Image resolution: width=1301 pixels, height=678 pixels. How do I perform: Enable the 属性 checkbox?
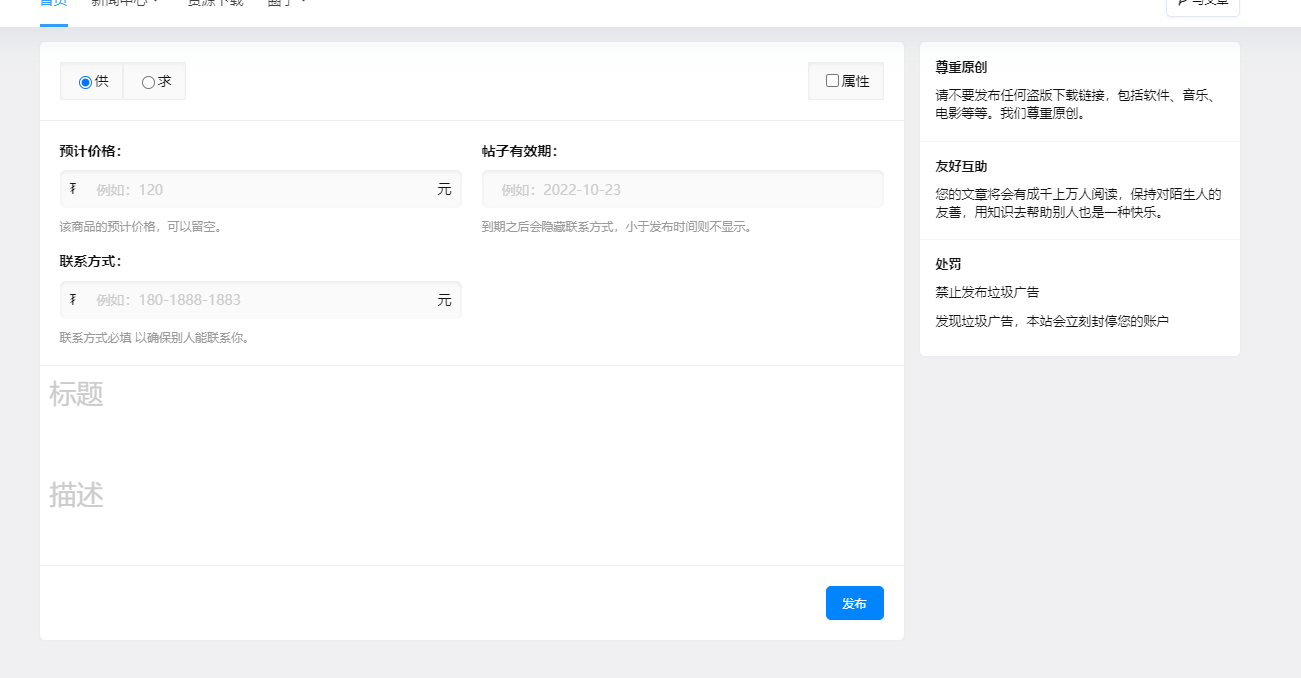click(832, 81)
